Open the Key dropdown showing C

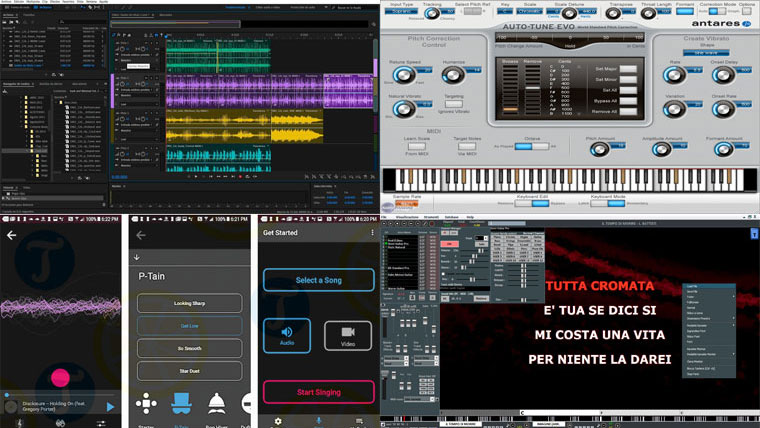click(505, 11)
